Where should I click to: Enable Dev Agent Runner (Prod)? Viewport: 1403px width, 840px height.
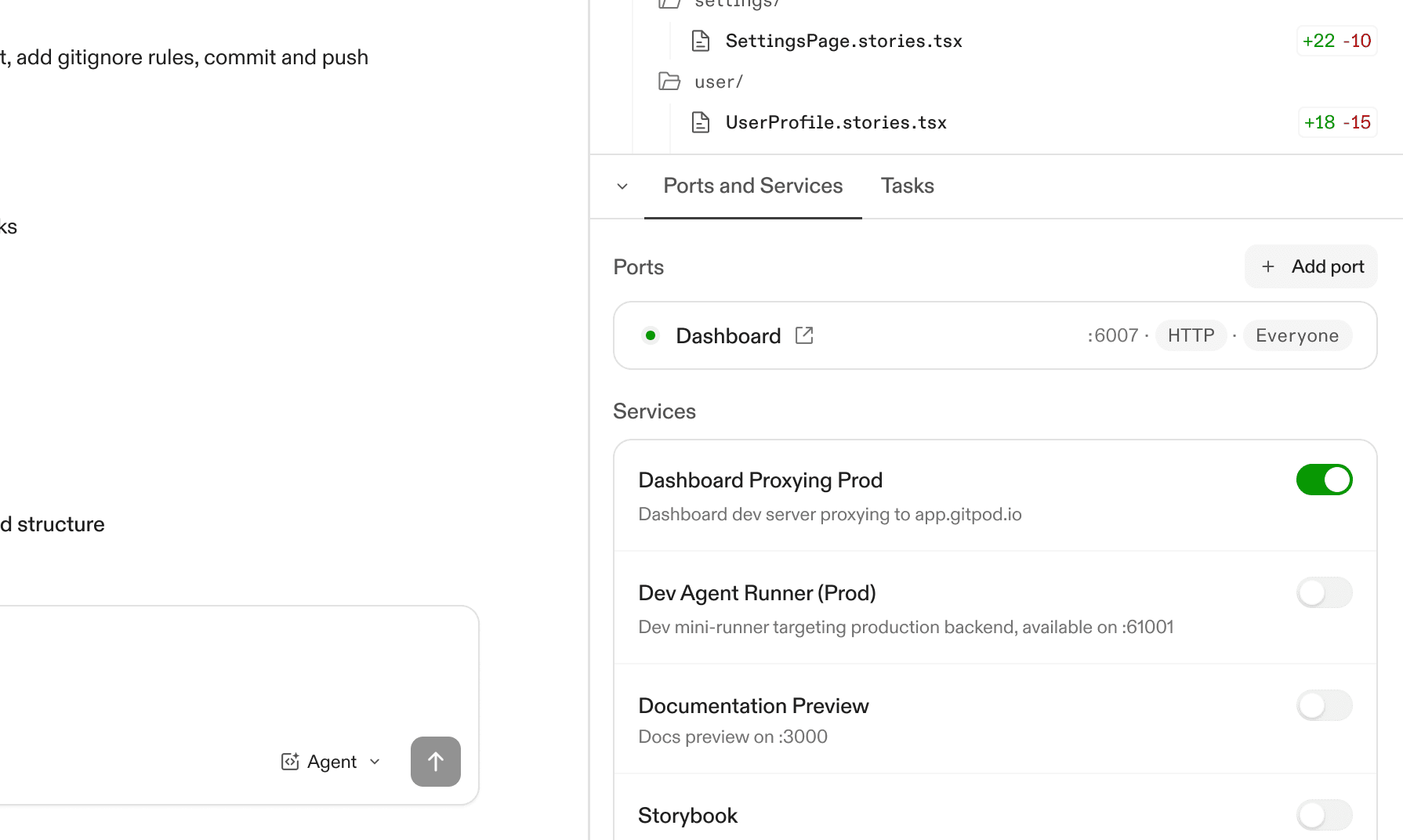coord(1325,592)
